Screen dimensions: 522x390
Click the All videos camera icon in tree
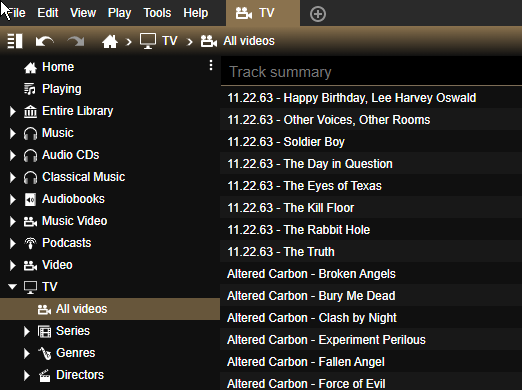44,309
